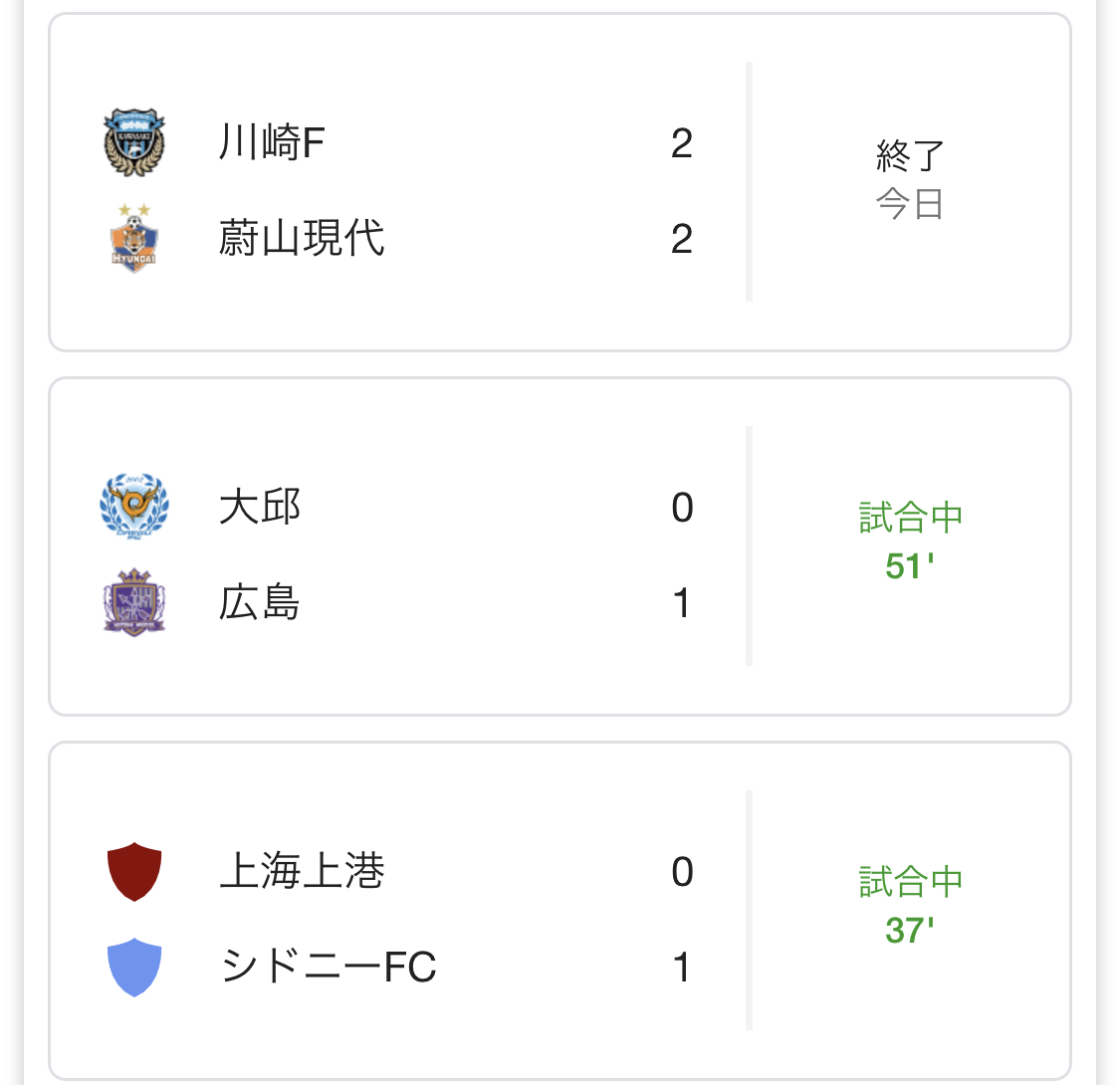The height and width of the screenshot is (1085, 1120).
Task: Select the 広島 team name
Action: click(259, 602)
